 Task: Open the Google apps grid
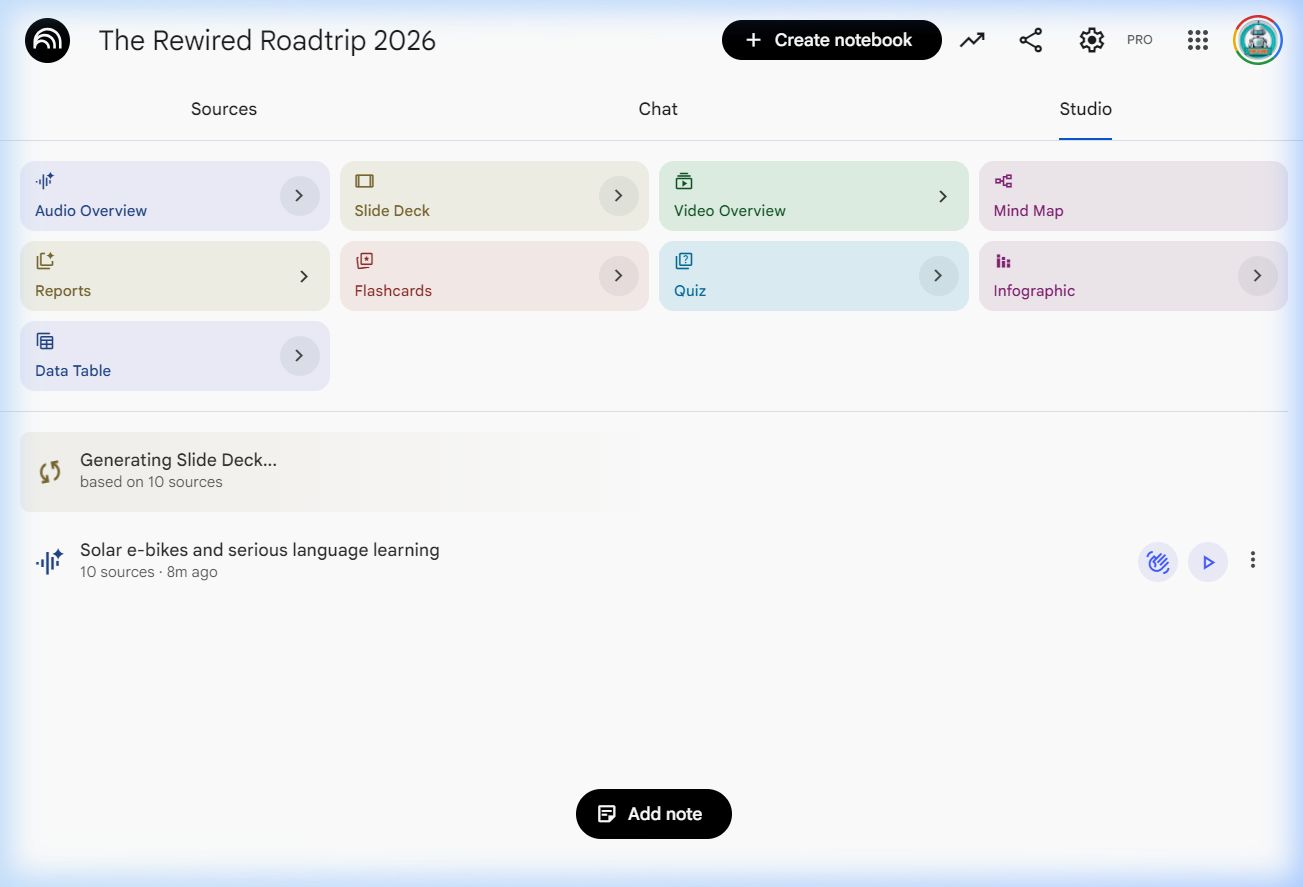point(1197,40)
